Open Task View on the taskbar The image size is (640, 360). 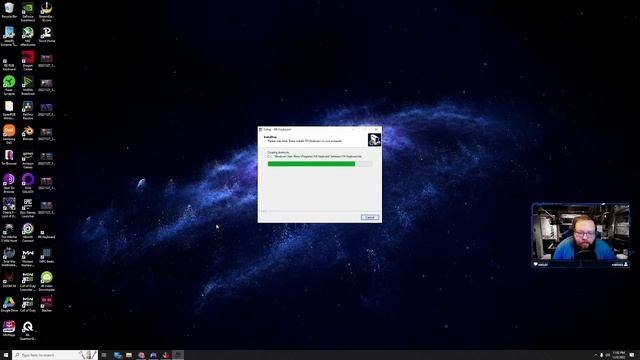click(104, 355)
